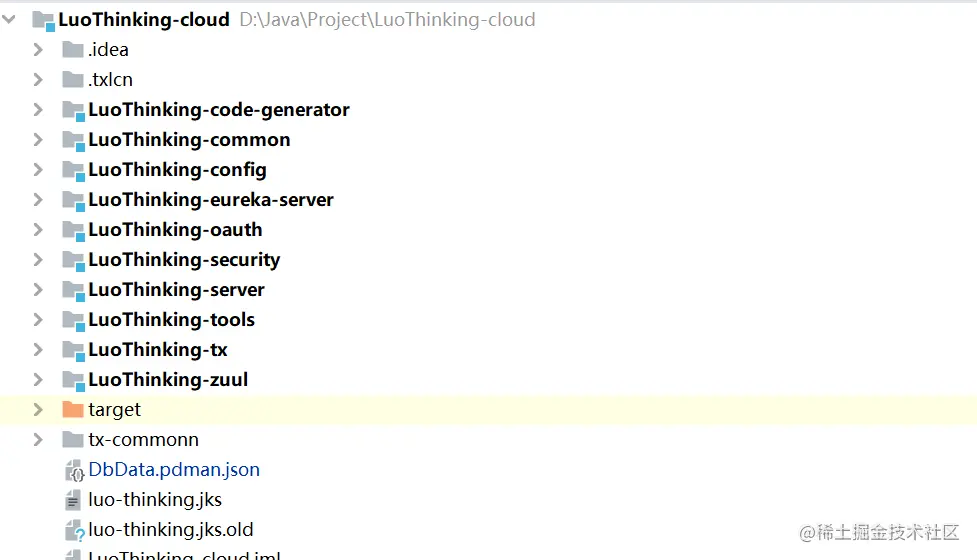Click the luo-thinking.jks file icon
This screenshot has width=977, height=560.
[x=73, y=499]
